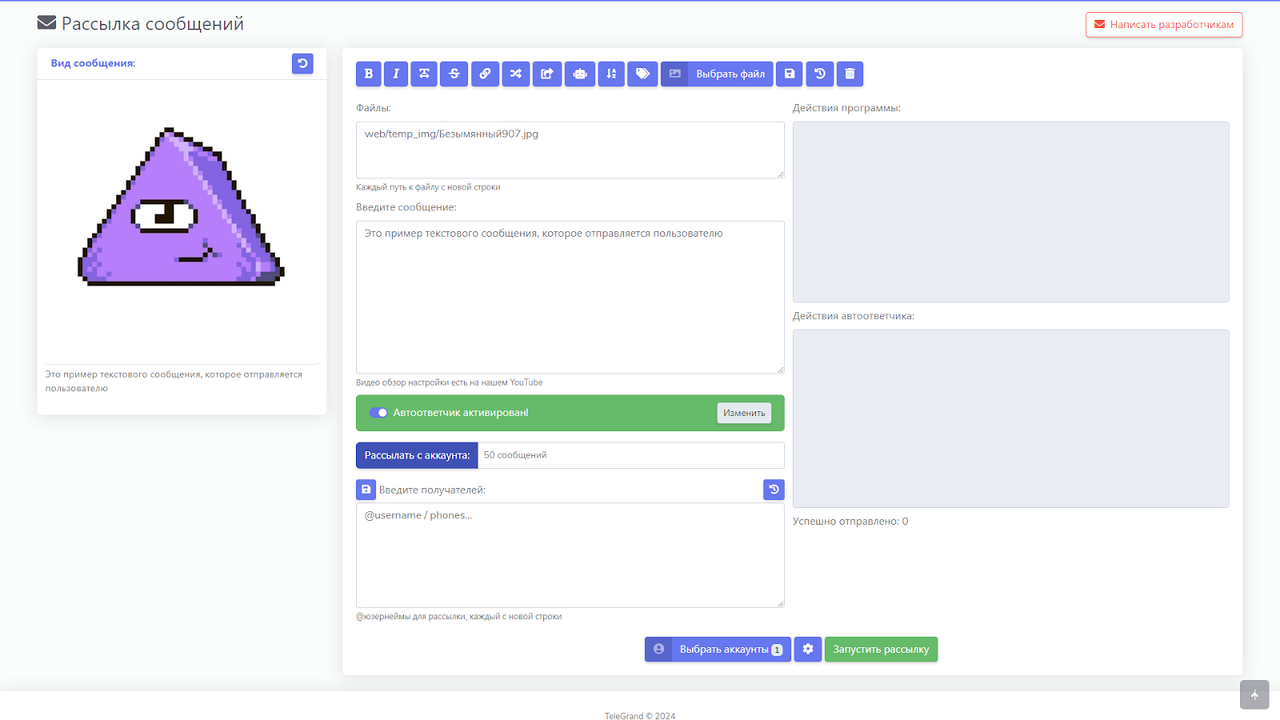Click 'Изменить' autoresponder button
1280x720 pixels.
click(744, 413)
